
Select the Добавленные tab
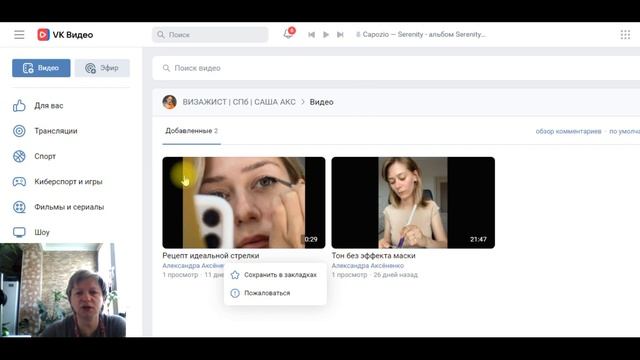191,131
